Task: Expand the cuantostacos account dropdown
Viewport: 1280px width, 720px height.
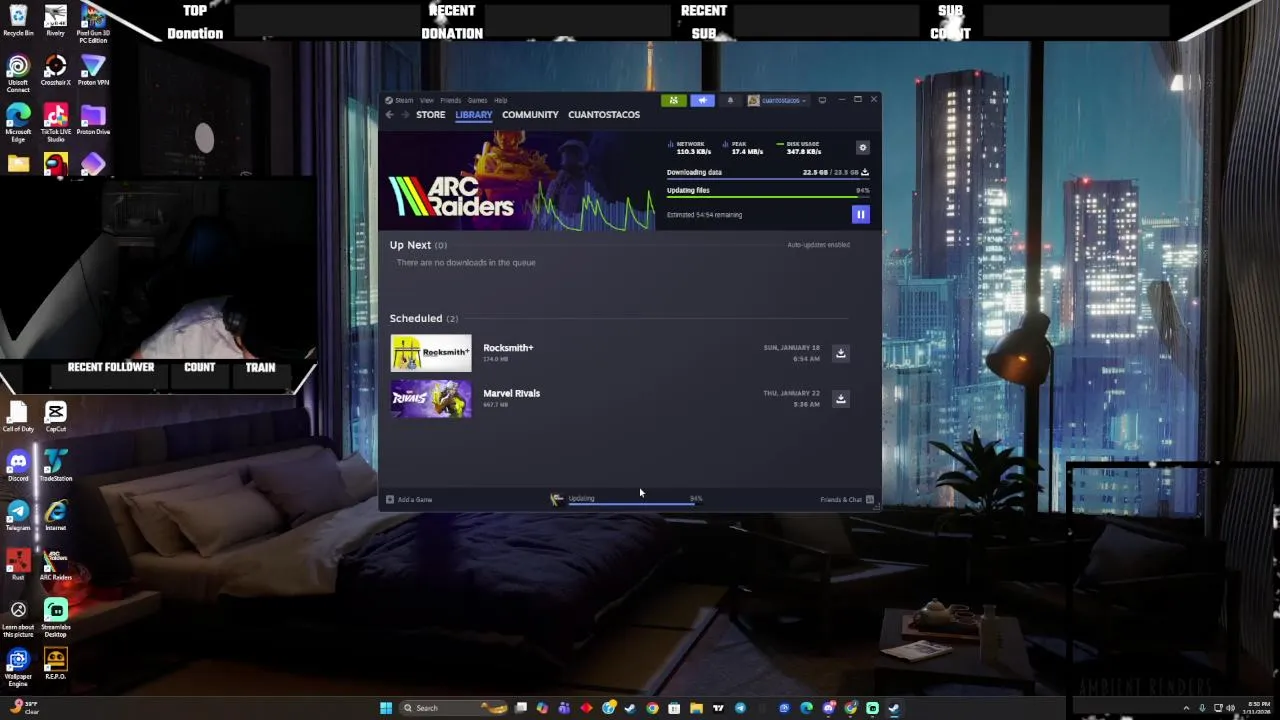Action: point(777,100)
